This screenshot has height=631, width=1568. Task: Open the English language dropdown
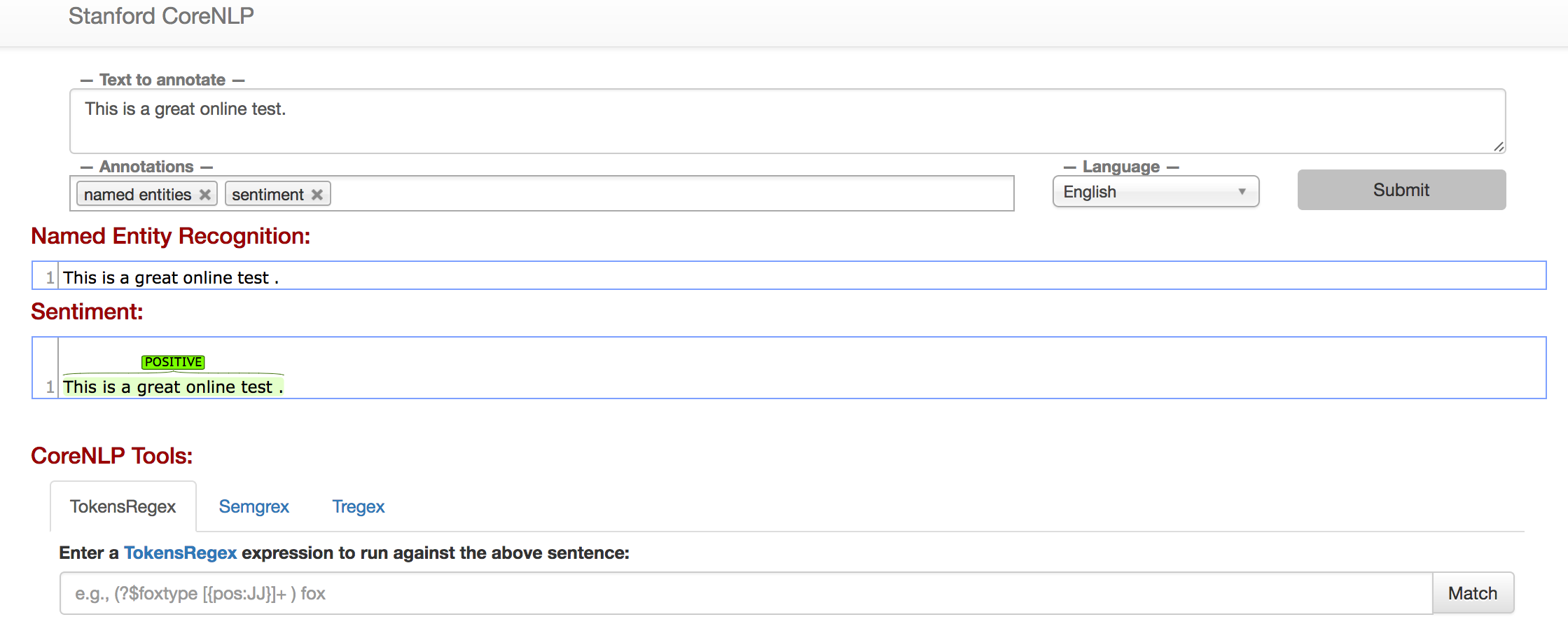[x=1156, y=192]
